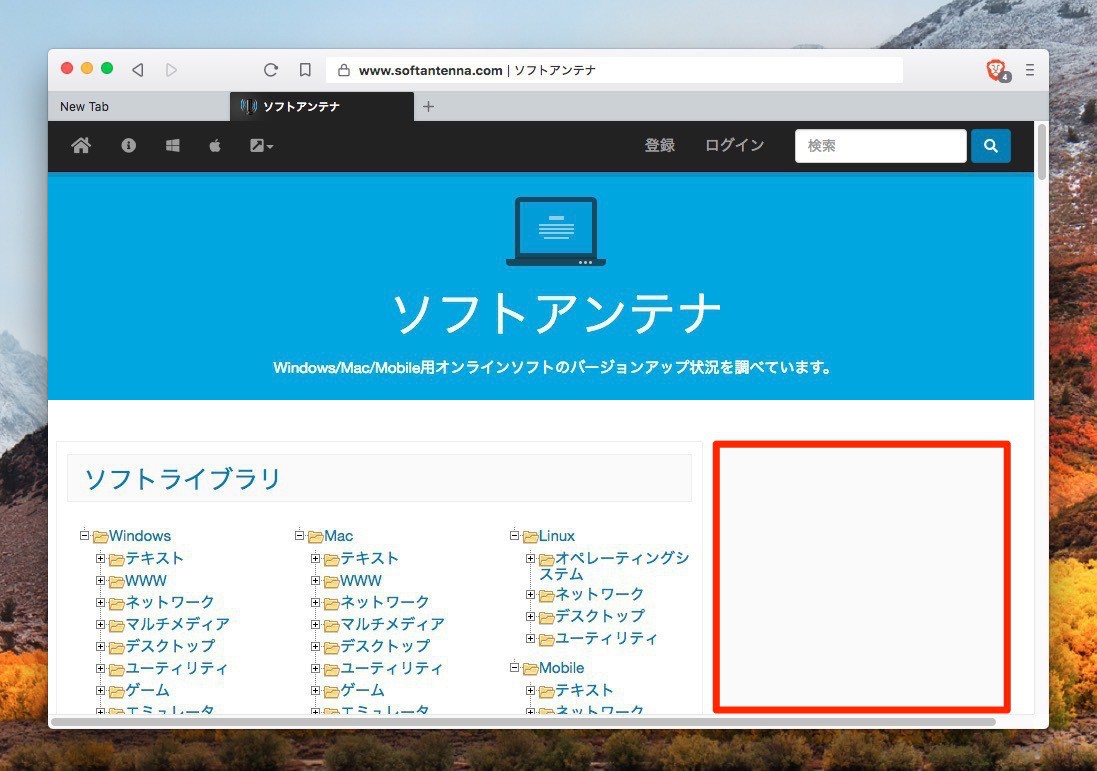Open the edit icon dropdown in the navbar
The image size is (1097, 771).
[262, 146]
